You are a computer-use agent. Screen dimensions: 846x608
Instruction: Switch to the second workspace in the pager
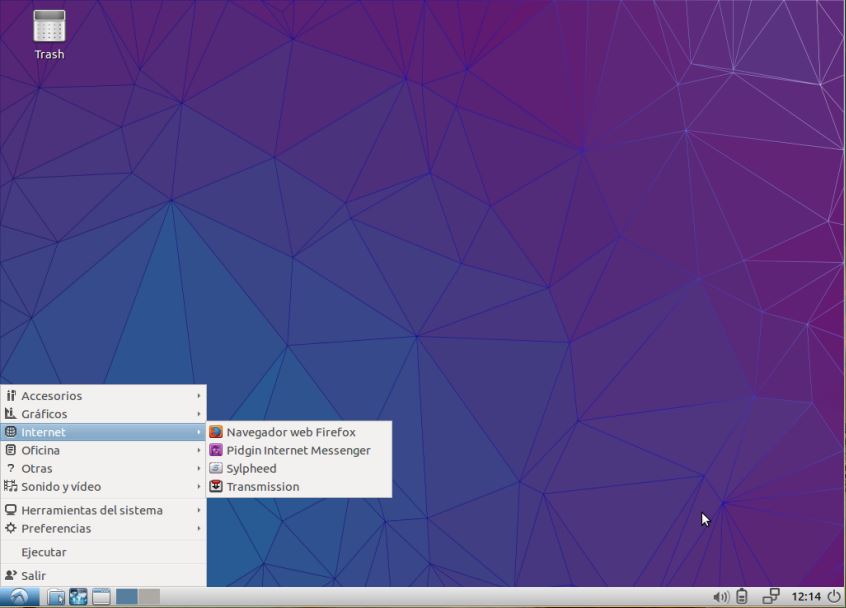pos(149,597)
